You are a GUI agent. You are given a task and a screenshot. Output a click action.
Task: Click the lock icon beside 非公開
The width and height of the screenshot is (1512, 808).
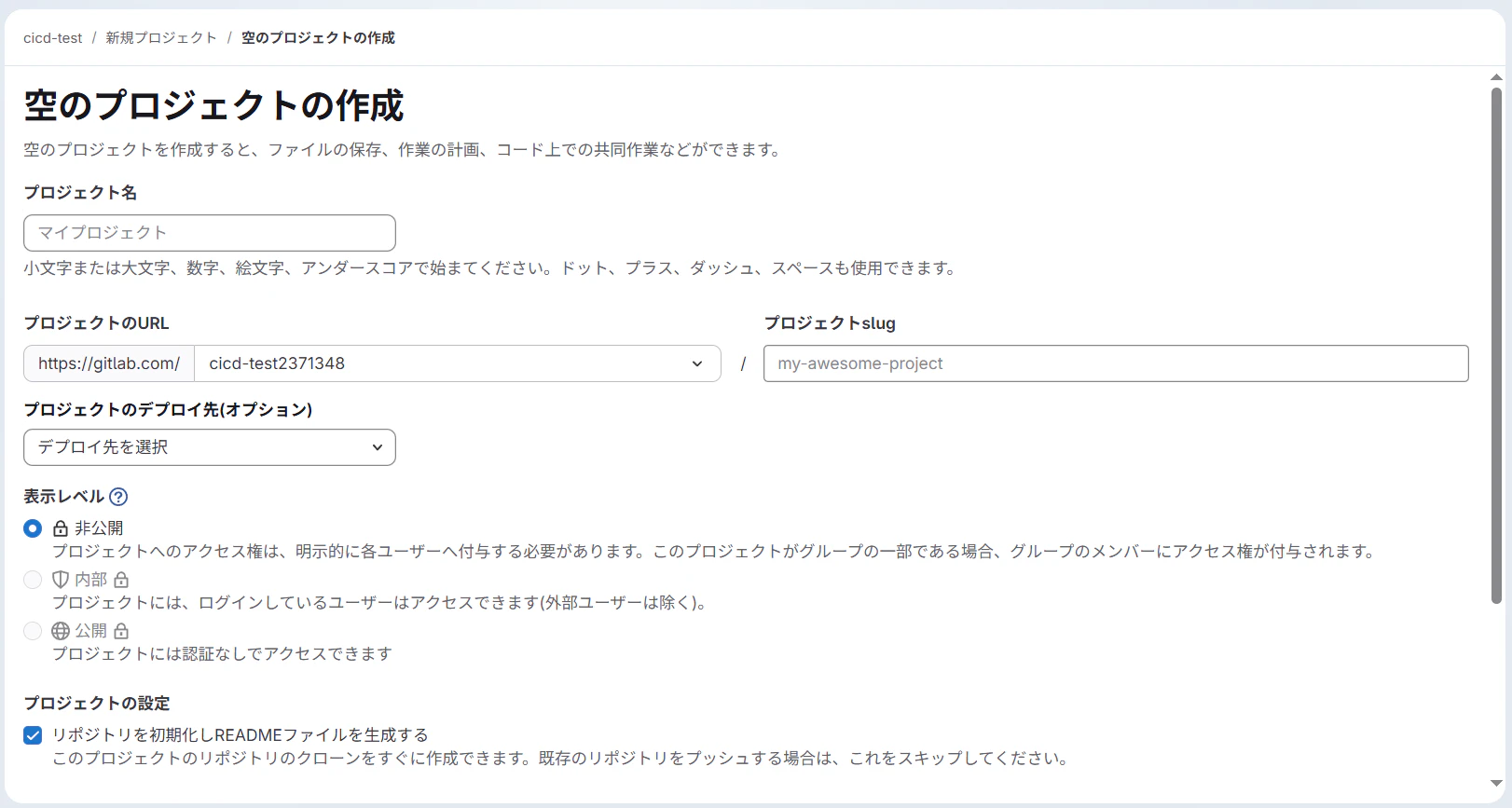click(61, 528)
